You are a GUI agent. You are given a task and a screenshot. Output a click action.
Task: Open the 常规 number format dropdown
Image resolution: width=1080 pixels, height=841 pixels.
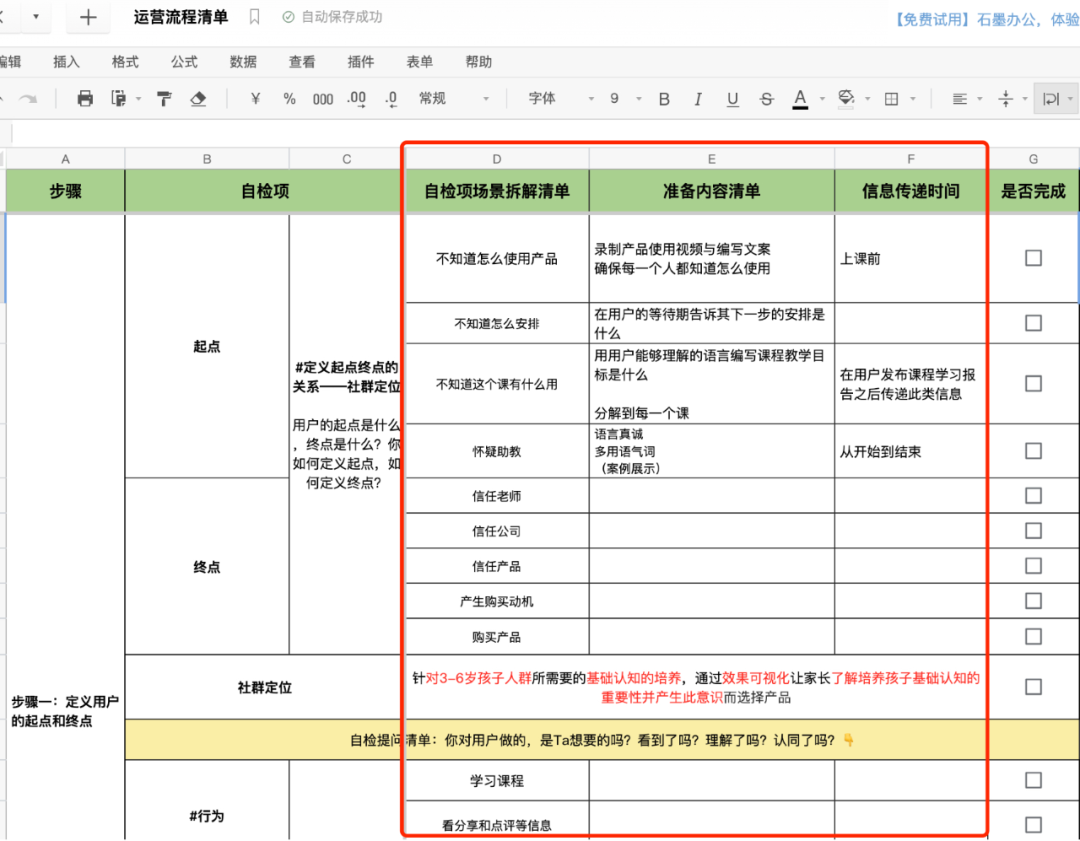tap(454, 99)
